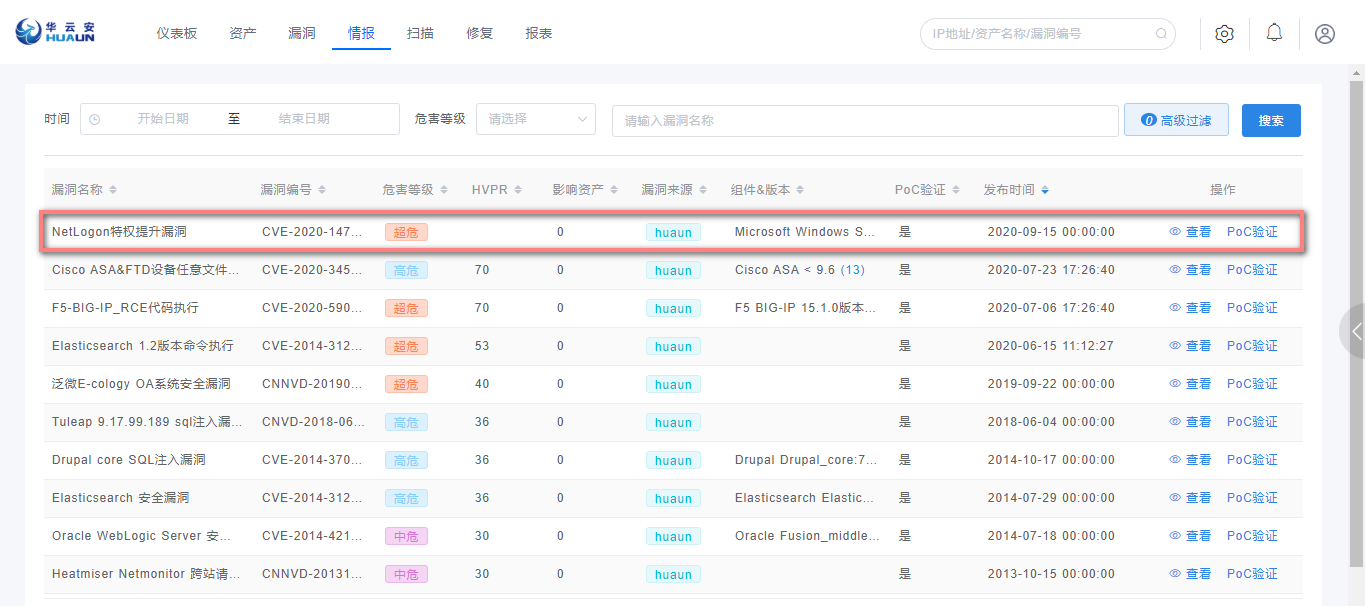
Task: Open the settings gear in the top header
Action: [1224, 33]
